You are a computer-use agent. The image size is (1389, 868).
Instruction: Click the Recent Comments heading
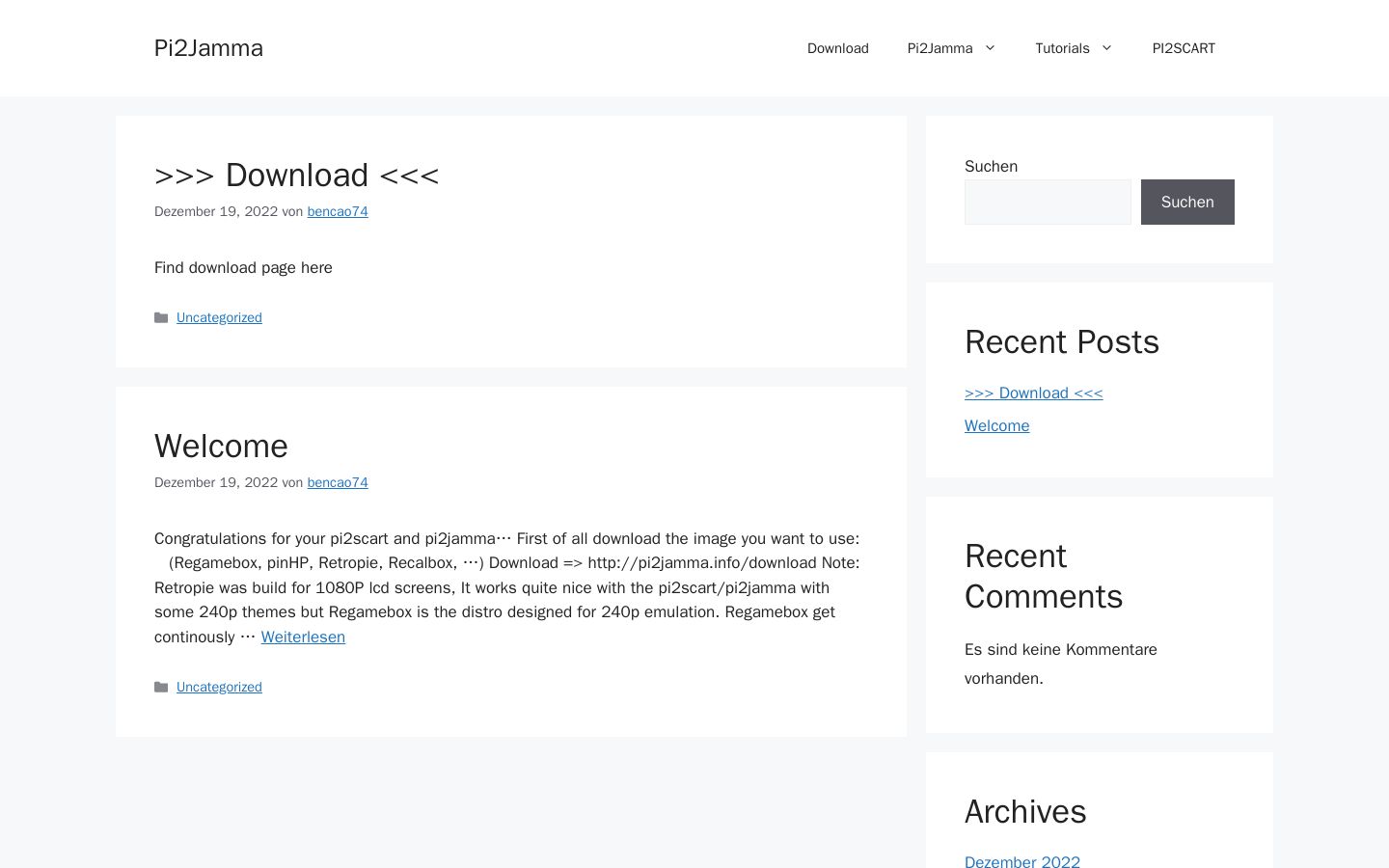tap(1044, 576)
